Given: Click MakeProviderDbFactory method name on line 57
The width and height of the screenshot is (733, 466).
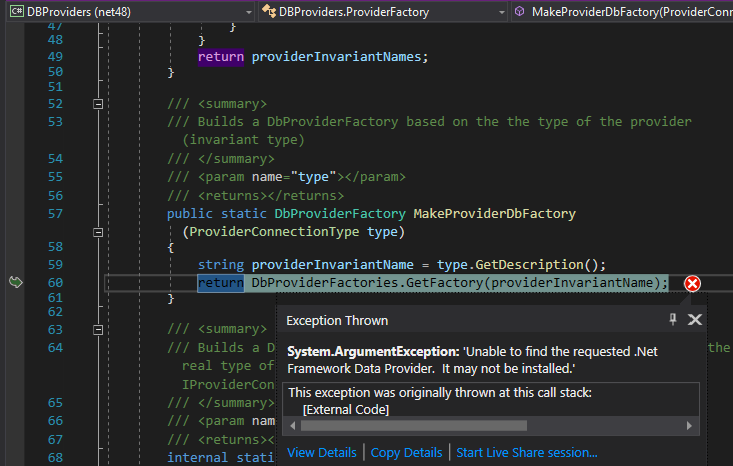Looking at the screenshot, I should 495,214.
